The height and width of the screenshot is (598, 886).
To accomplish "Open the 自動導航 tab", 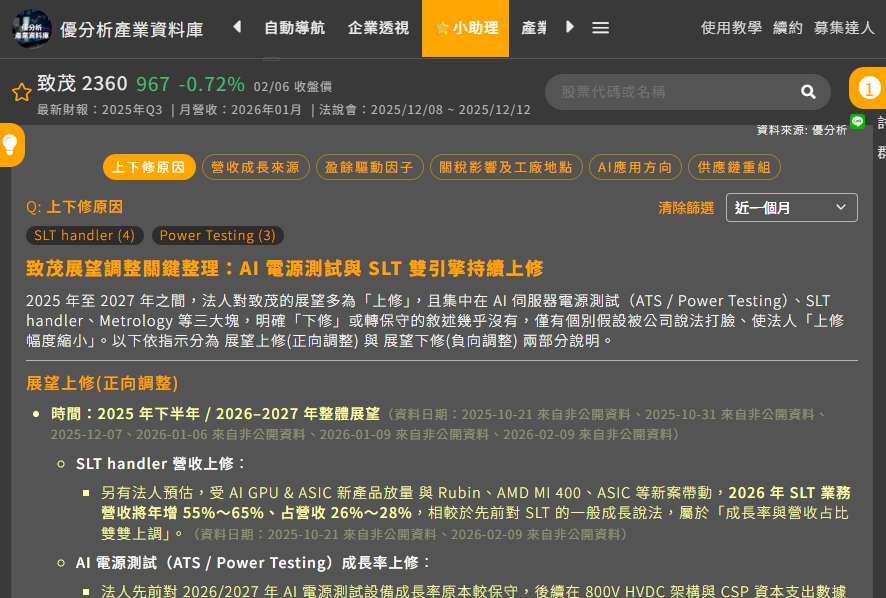I will (x=294, y=28).
